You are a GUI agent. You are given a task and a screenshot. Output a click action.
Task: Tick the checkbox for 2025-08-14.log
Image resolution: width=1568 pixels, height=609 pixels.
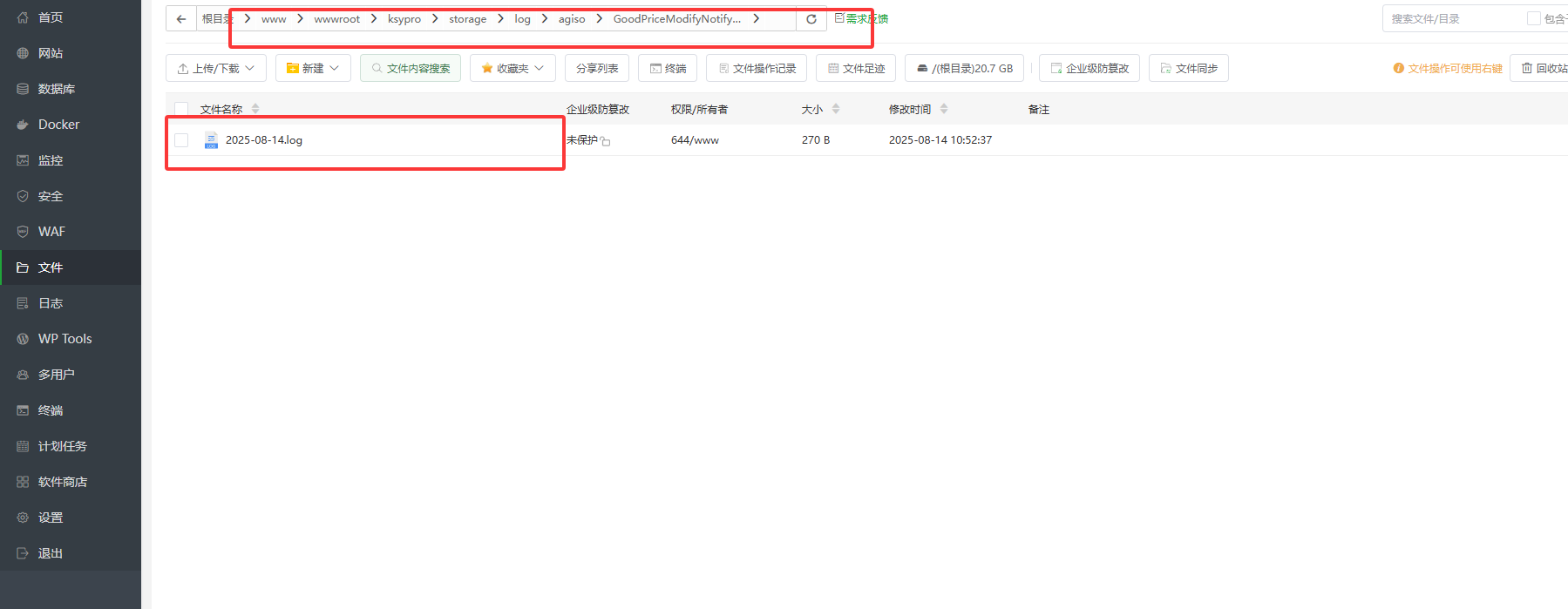click(x=181, y=140)
